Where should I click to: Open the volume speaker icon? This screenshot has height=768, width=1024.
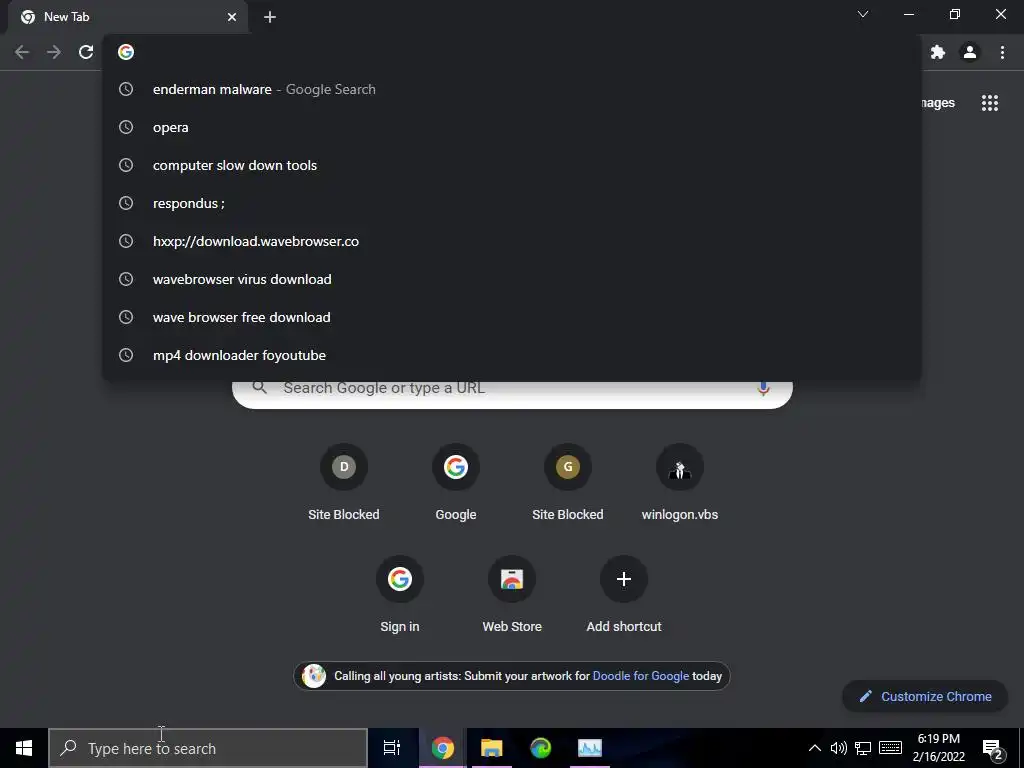[x=839, y=748]
